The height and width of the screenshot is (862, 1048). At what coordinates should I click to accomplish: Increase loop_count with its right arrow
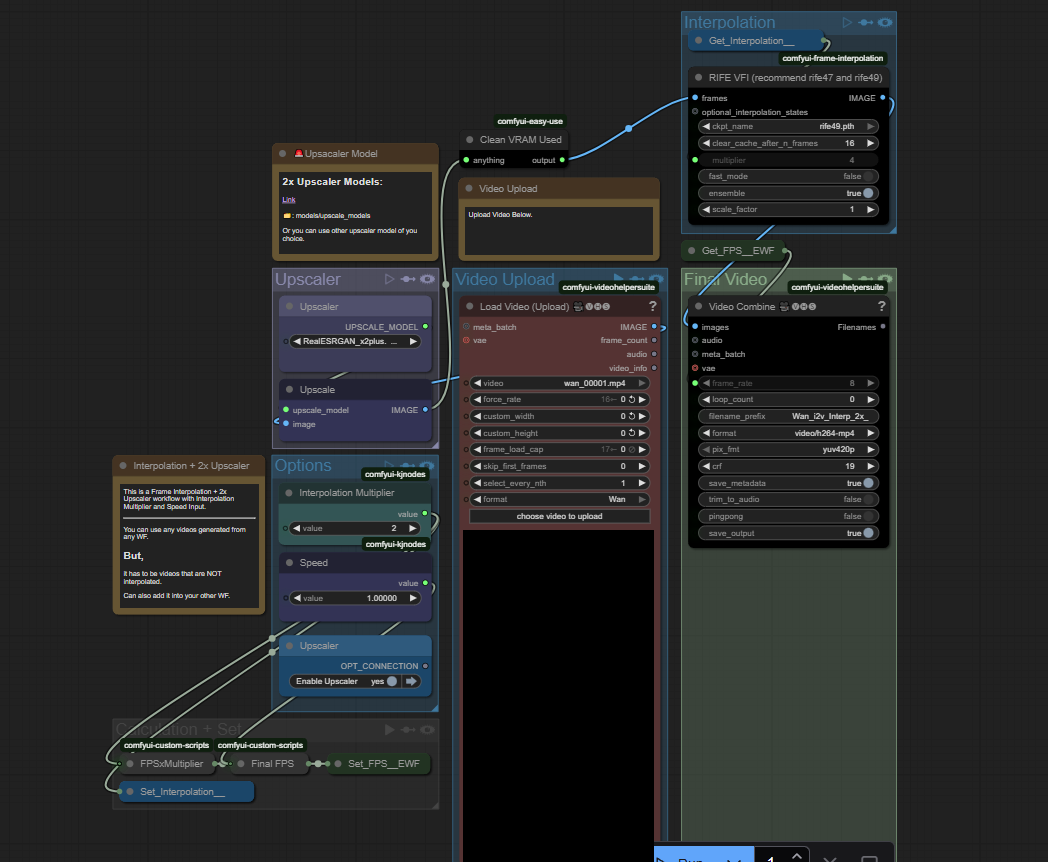pos(870,400)
